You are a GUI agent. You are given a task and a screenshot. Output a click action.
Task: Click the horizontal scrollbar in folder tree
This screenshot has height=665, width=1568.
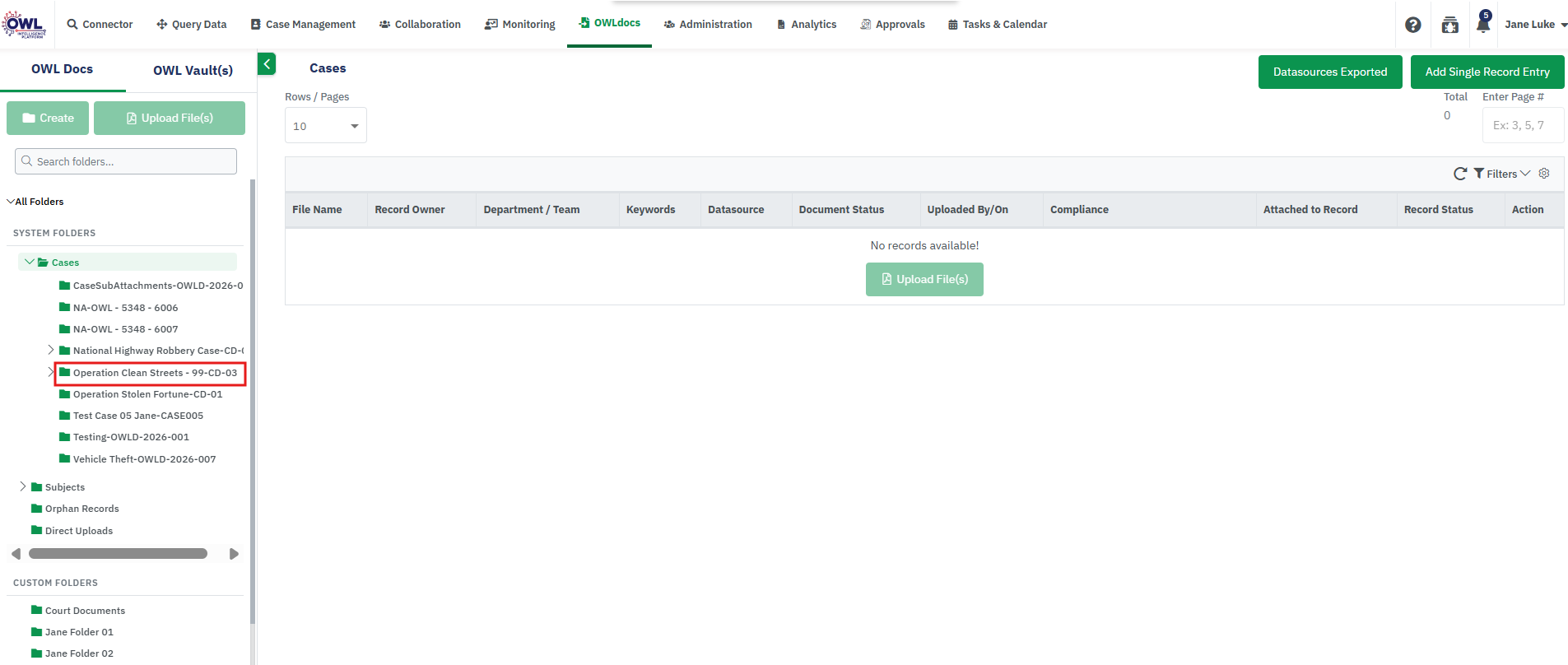coord(118,554)
